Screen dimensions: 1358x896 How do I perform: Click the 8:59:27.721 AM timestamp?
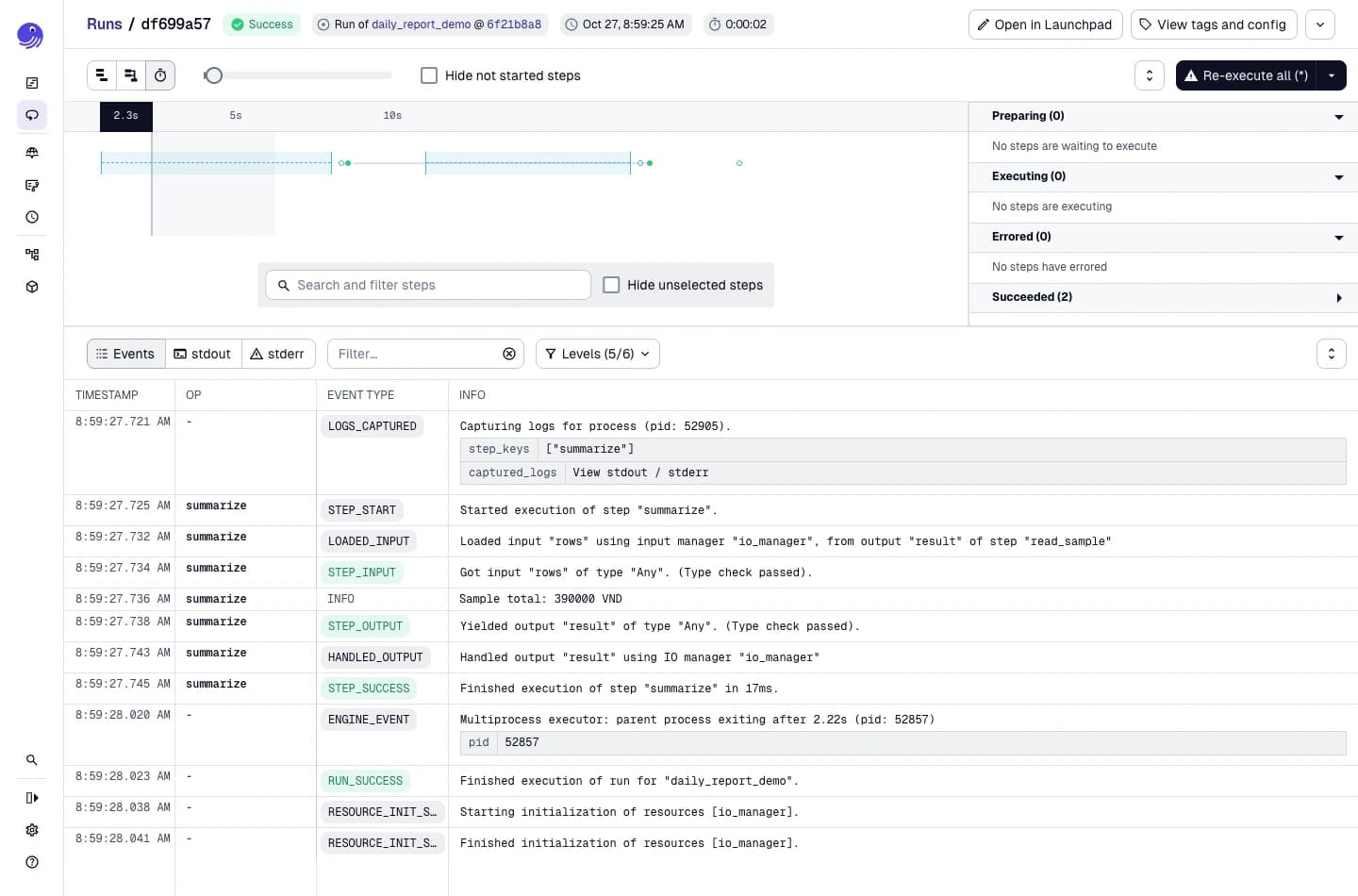(123, 422)
